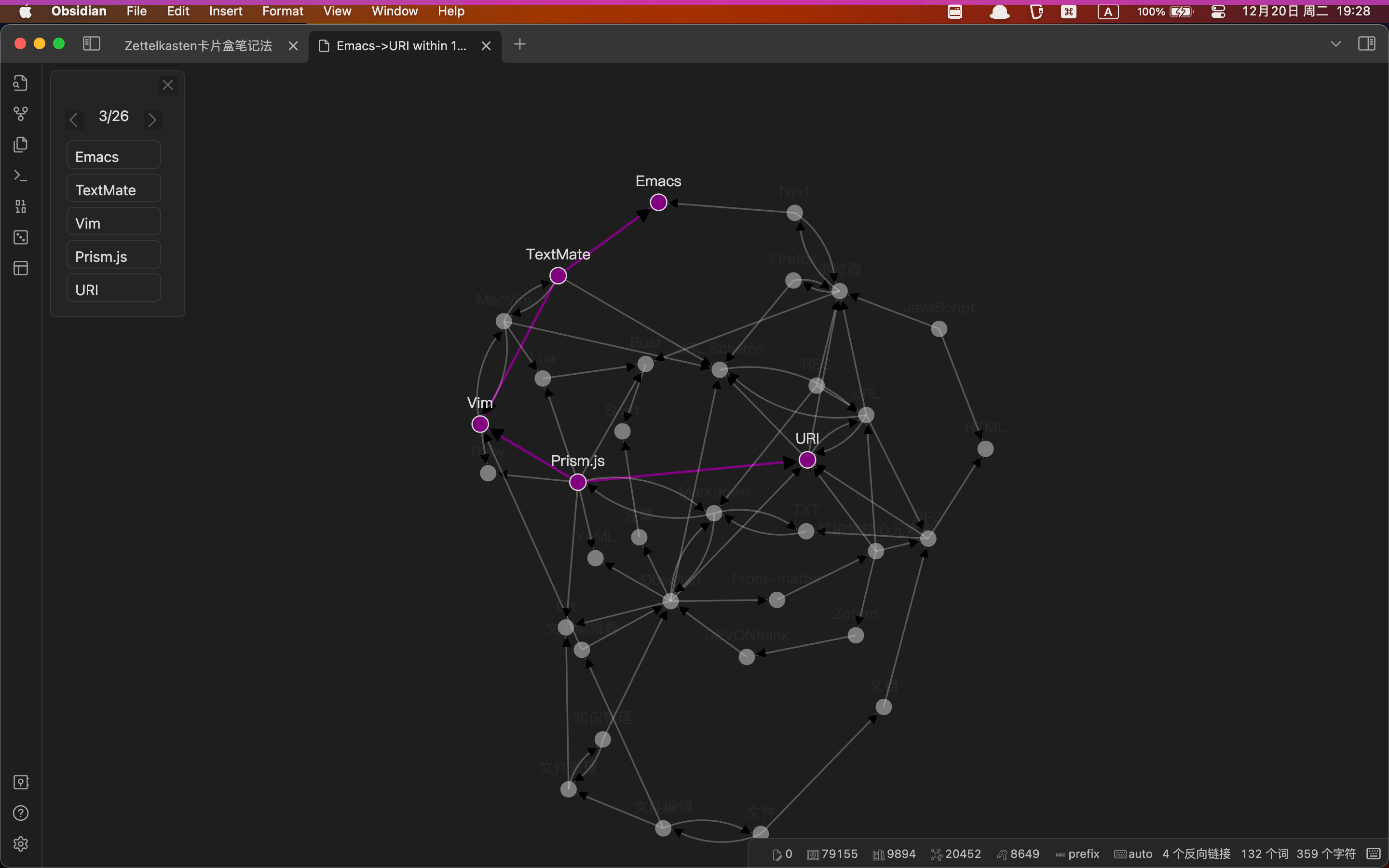The image size is (1389, 868).
Task: Open Obsidian settings gear icon
Action: 21,843
